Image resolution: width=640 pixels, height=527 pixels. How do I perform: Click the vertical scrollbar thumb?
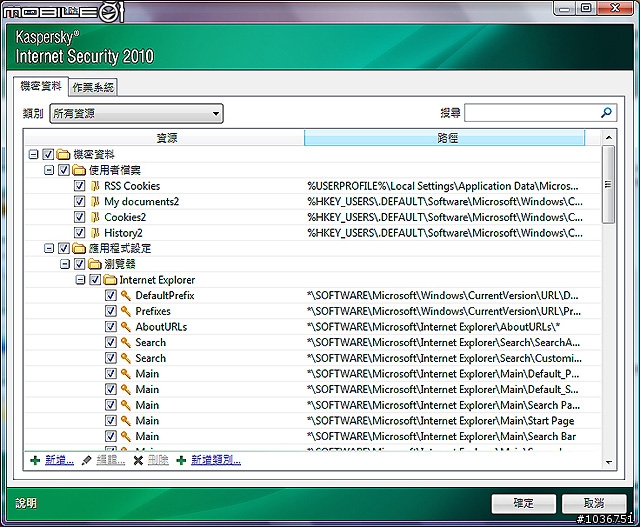(608, 185)
